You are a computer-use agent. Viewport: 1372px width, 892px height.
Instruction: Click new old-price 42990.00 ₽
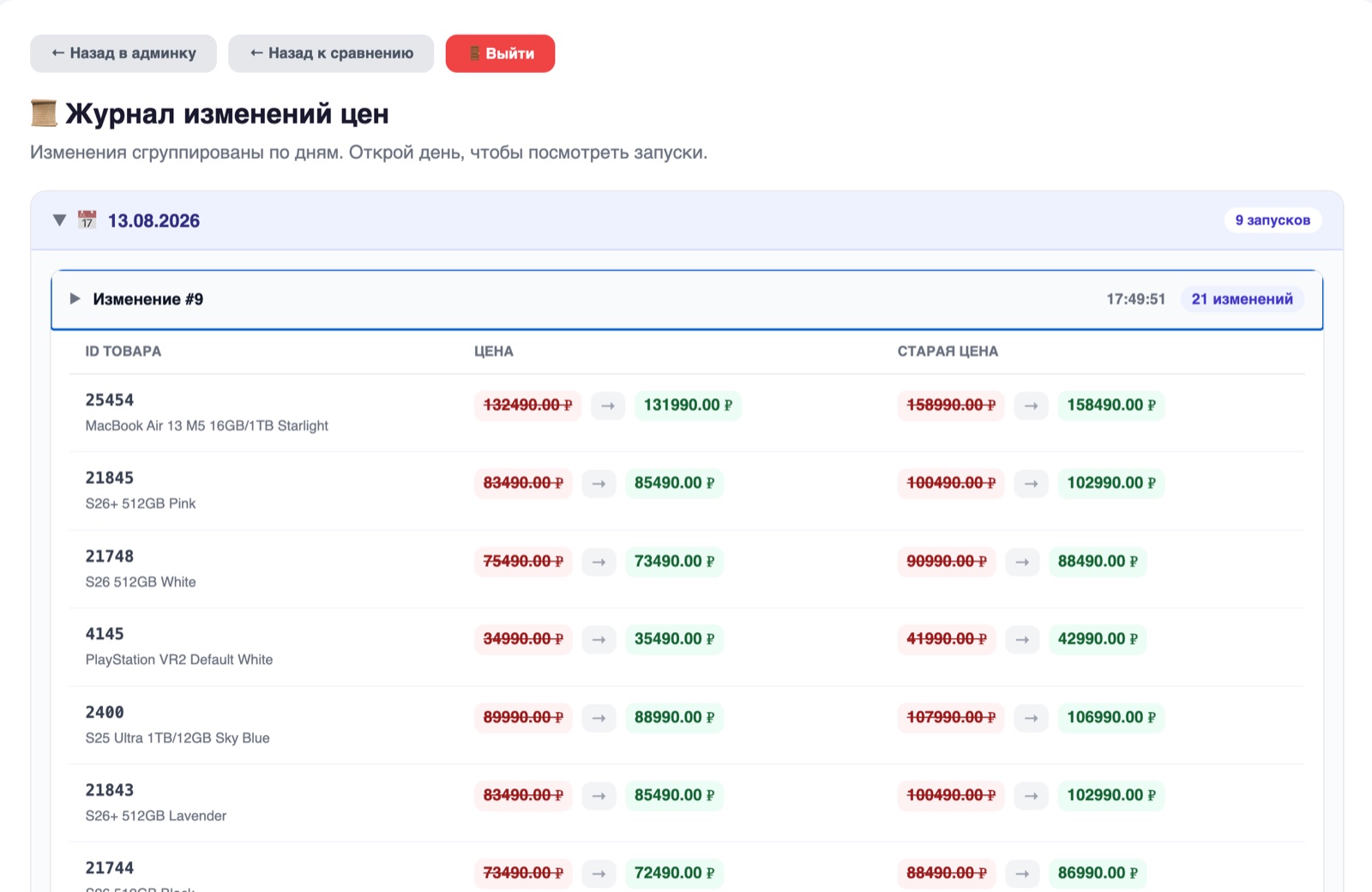pos(1098,639)
